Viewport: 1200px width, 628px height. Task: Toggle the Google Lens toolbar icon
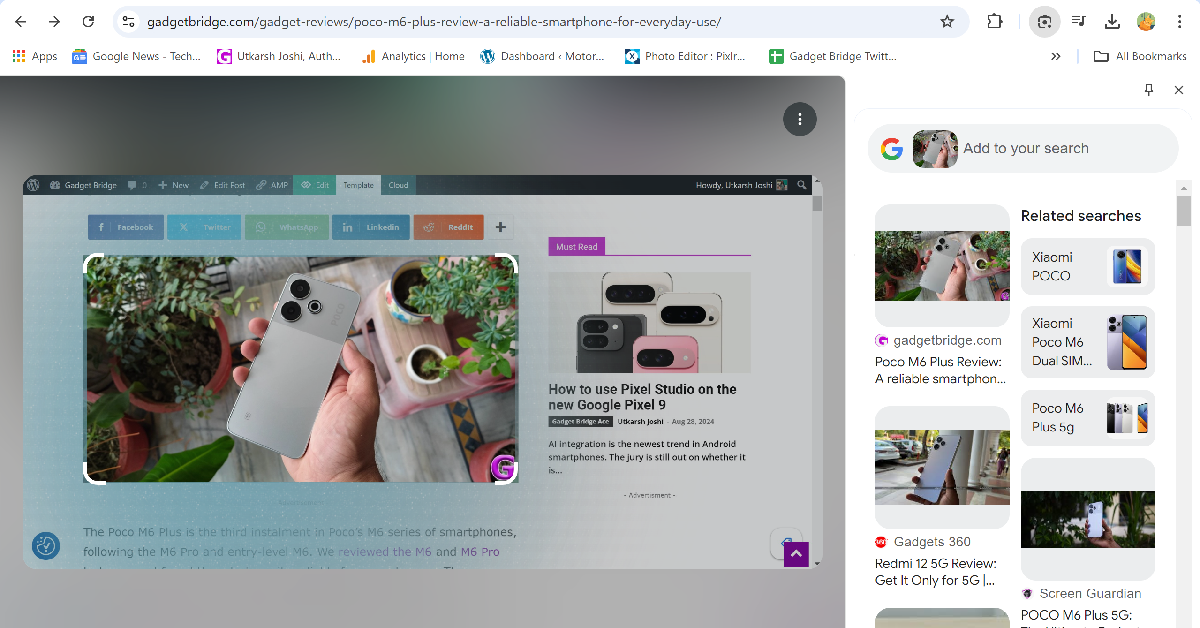coord(1044,21)
